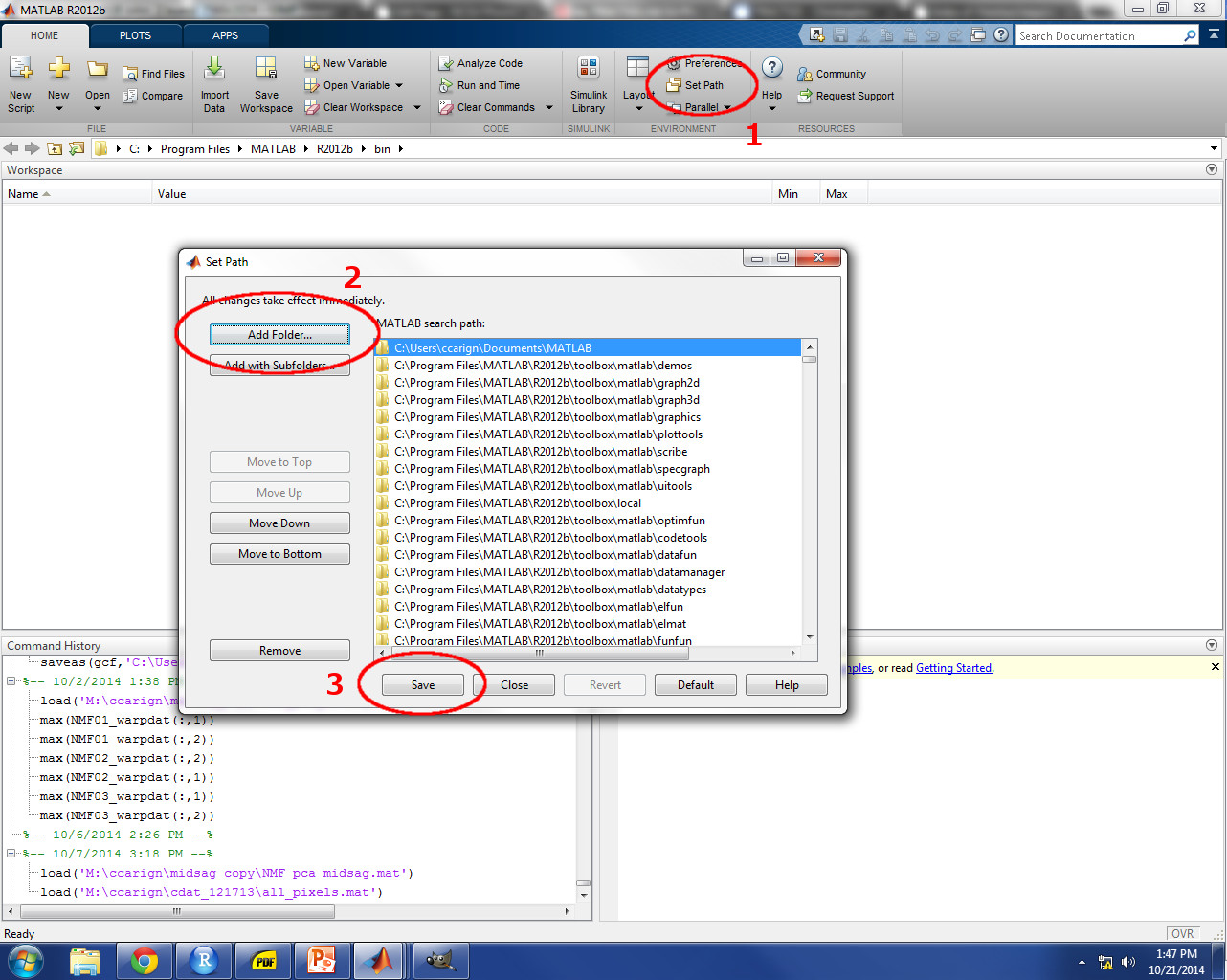This screenshot has height=980, width=1227.
Task: Open the Getting Started link
Action: 953,668
